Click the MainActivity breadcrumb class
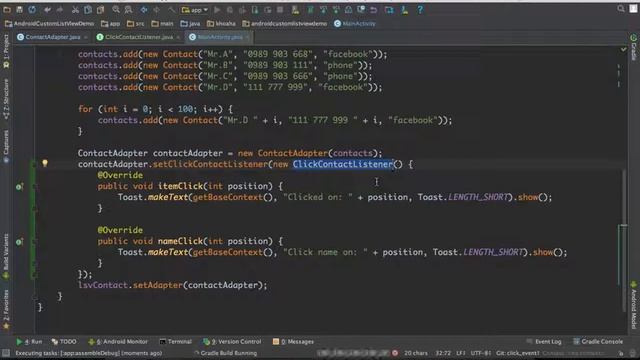The width and height of the screenshot is (640, 360). (355, 24)
